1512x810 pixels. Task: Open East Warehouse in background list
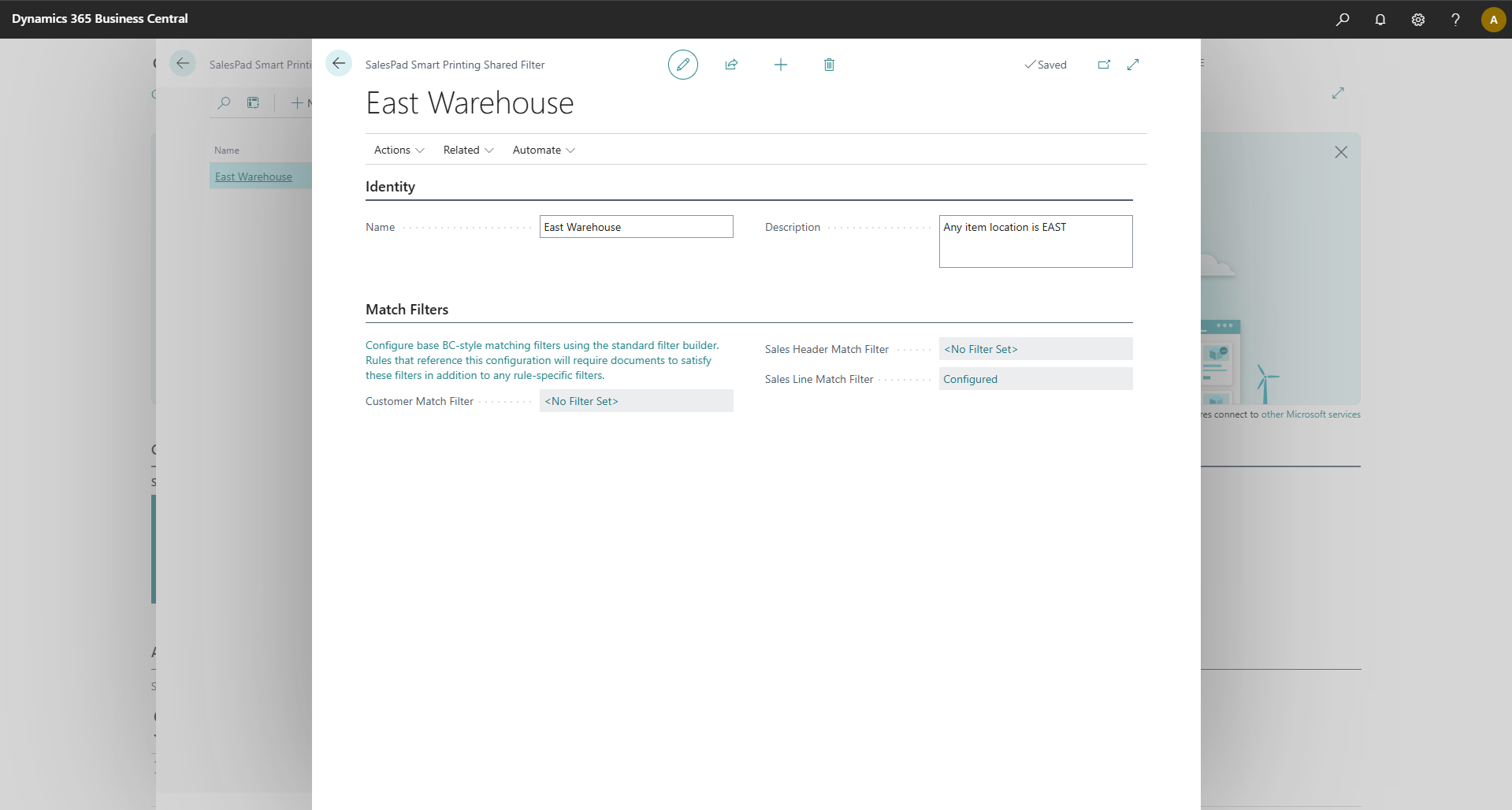click(254, 177)
